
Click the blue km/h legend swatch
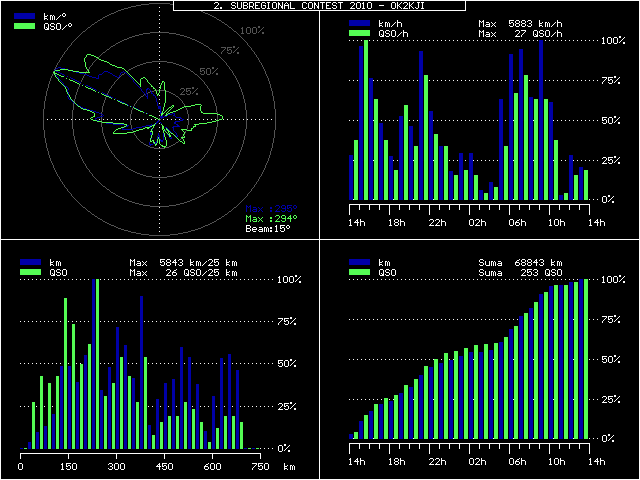point(360,24)
